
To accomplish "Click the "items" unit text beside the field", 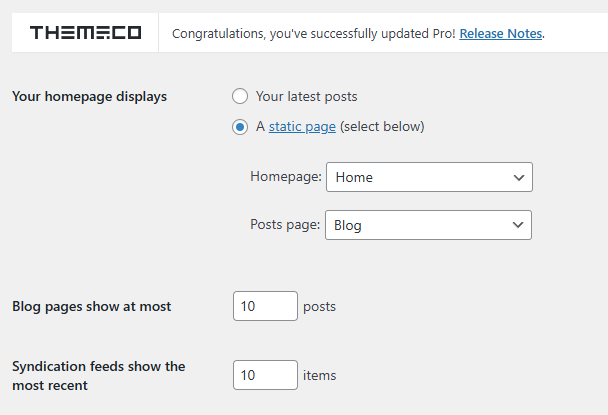I will [319, 376].
